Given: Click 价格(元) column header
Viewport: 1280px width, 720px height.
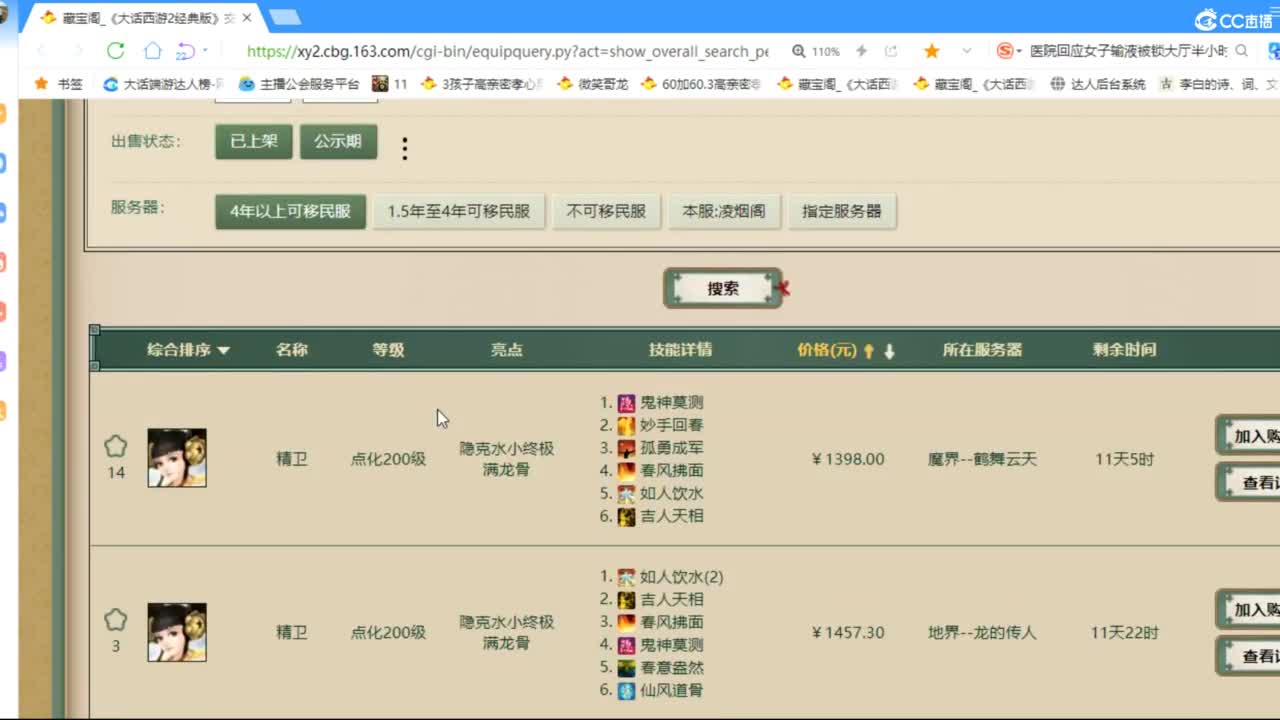Looking at the screenshot, I should point(827,350).
